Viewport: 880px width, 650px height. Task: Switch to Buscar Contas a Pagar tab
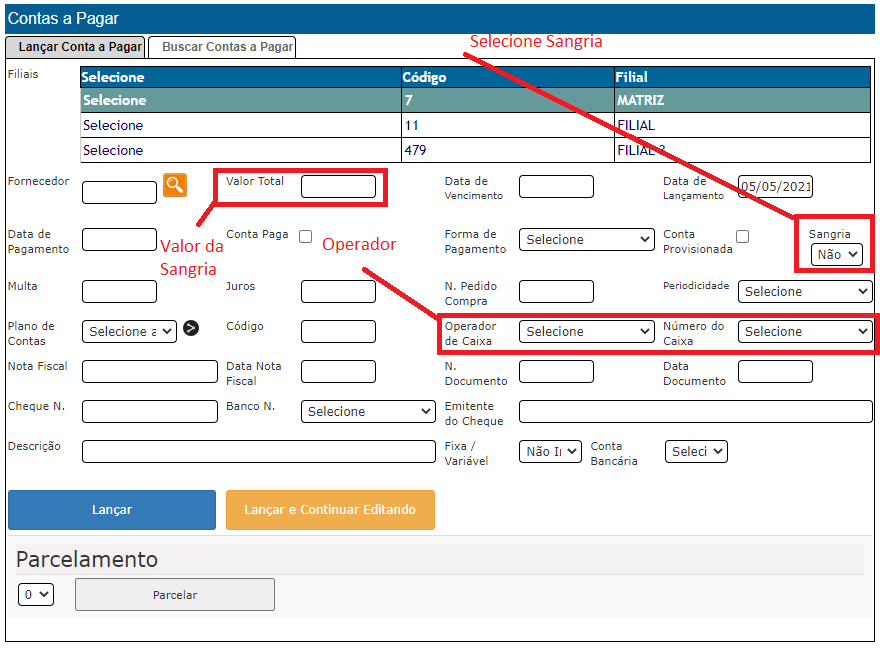(222, 47)
